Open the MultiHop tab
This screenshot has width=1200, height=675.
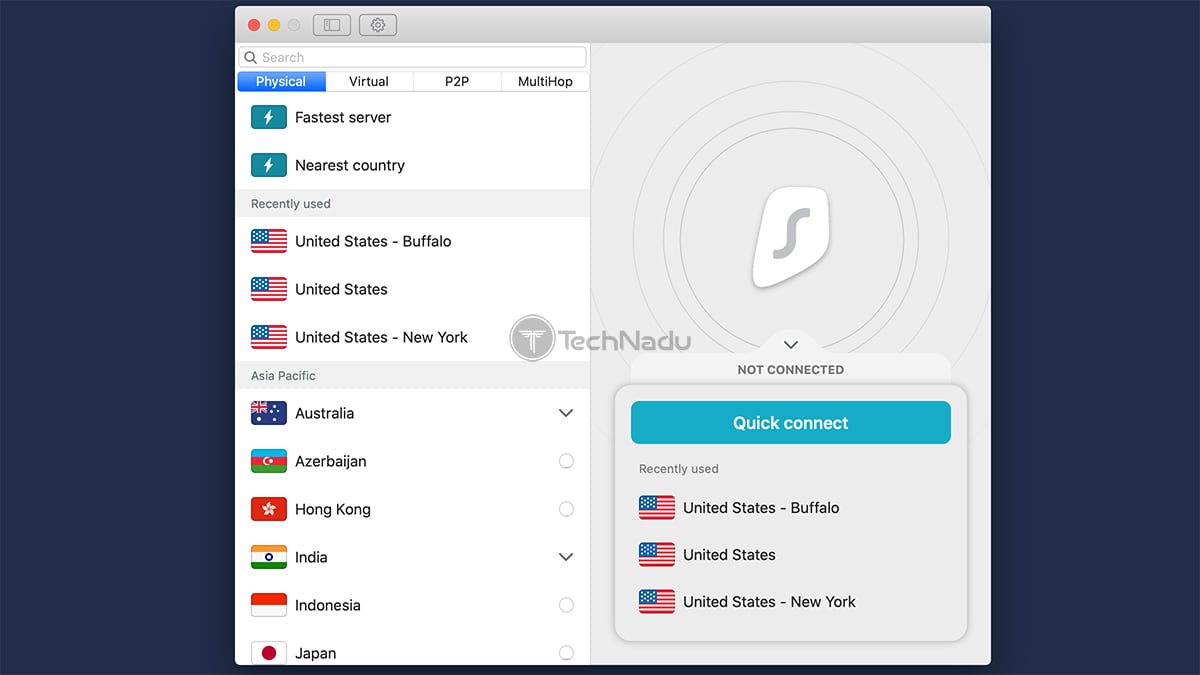545,82
